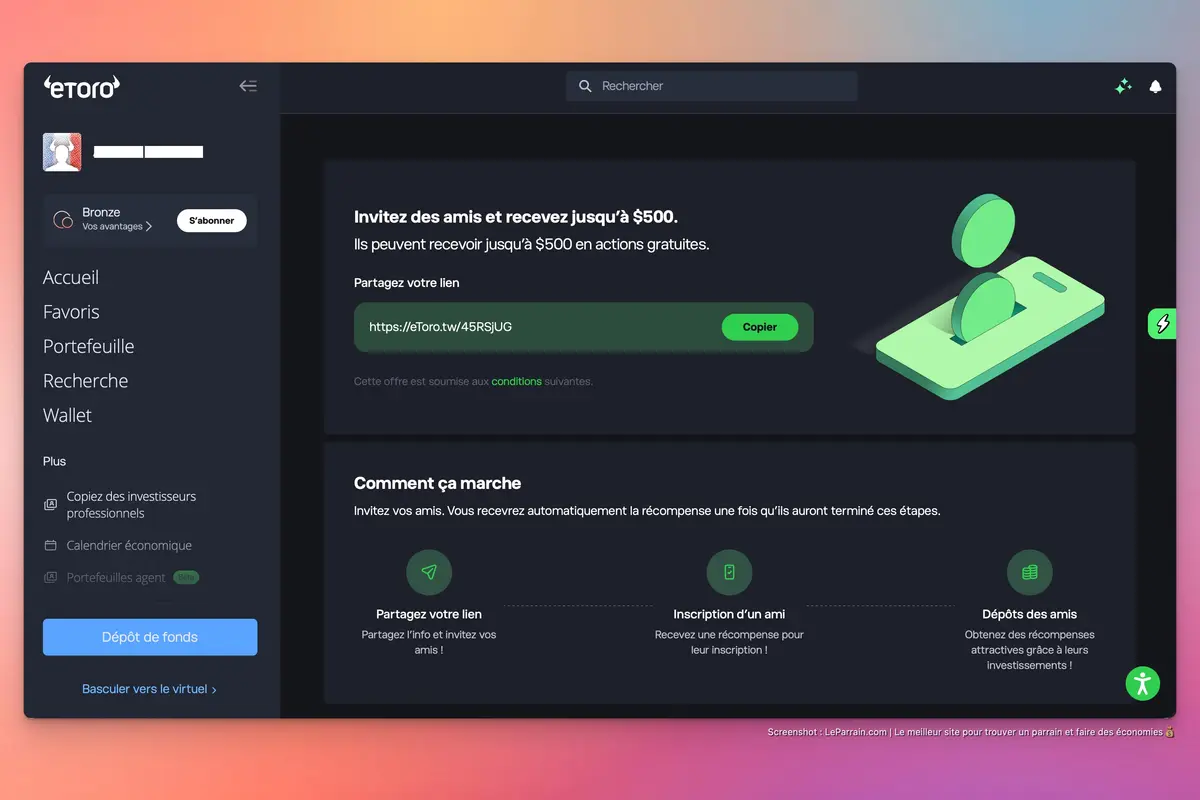The width and height of the screenshot is (1200, 800).
Task: Click the referral link https://eToro.tw/45RSjUG
Action: coord(440,327)
